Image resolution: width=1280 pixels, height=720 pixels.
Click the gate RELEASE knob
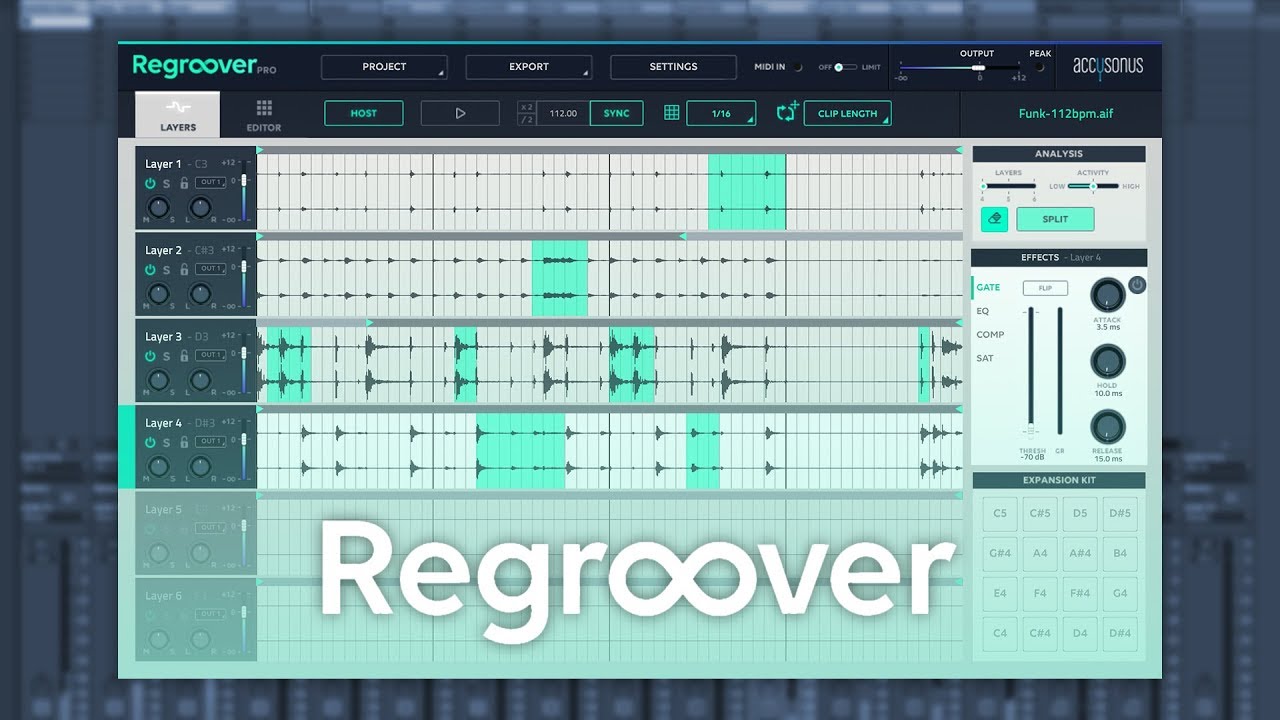tap(1107, 427)
